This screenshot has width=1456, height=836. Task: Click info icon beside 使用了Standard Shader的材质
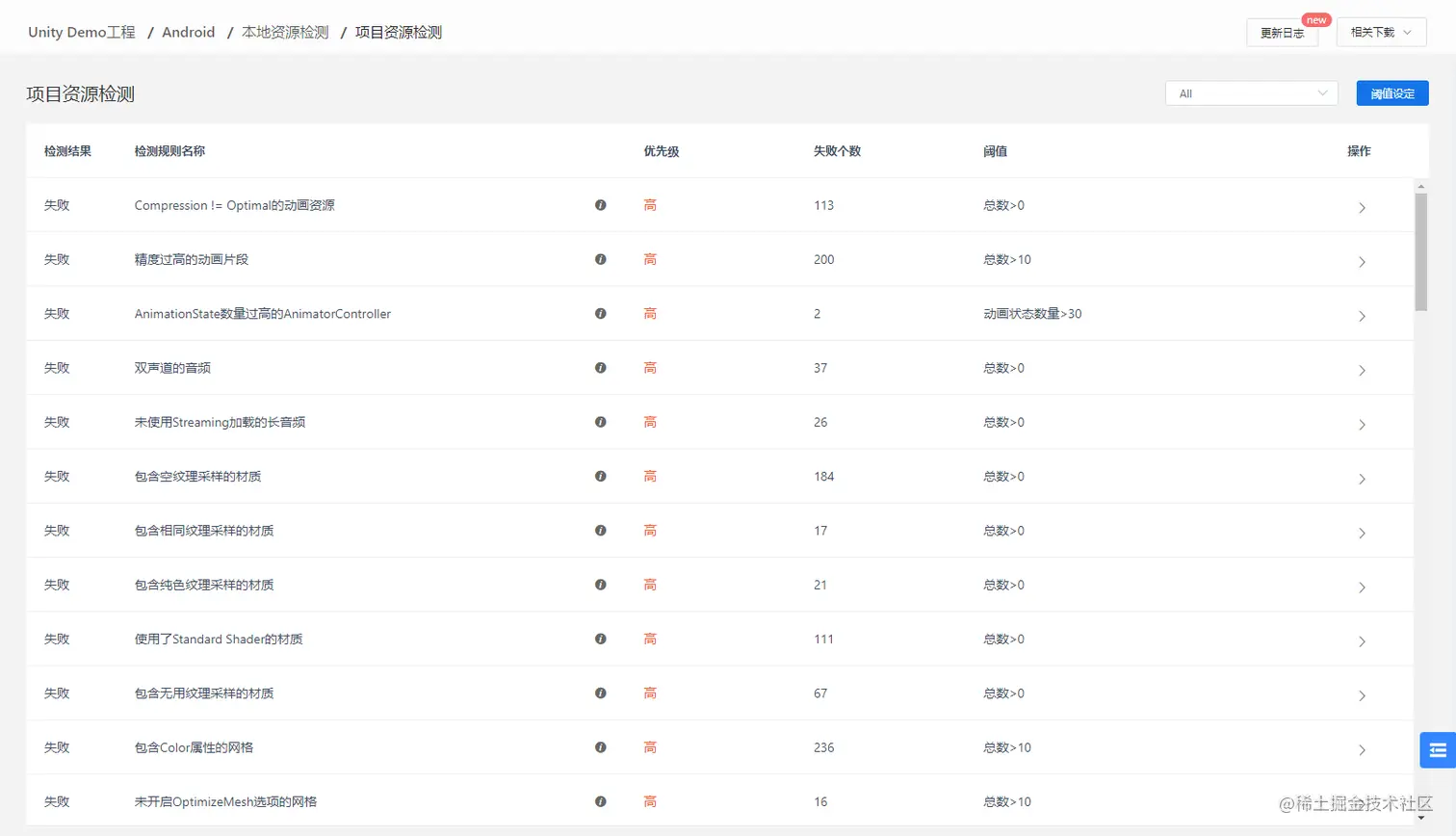point(600,639)
